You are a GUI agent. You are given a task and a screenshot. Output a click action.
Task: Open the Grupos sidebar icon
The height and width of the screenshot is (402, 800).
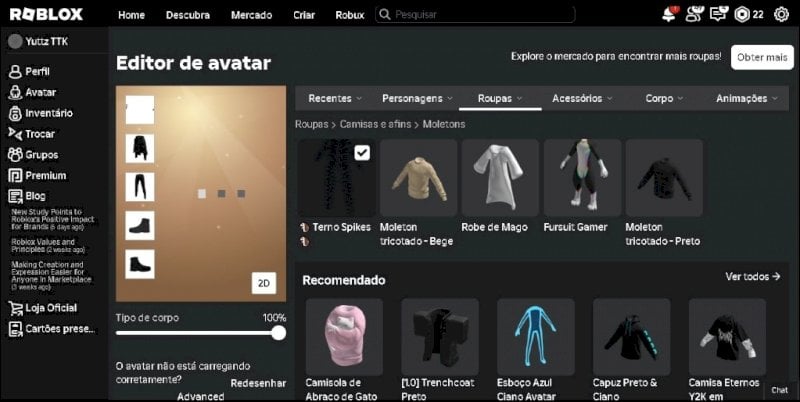point(15,155)
